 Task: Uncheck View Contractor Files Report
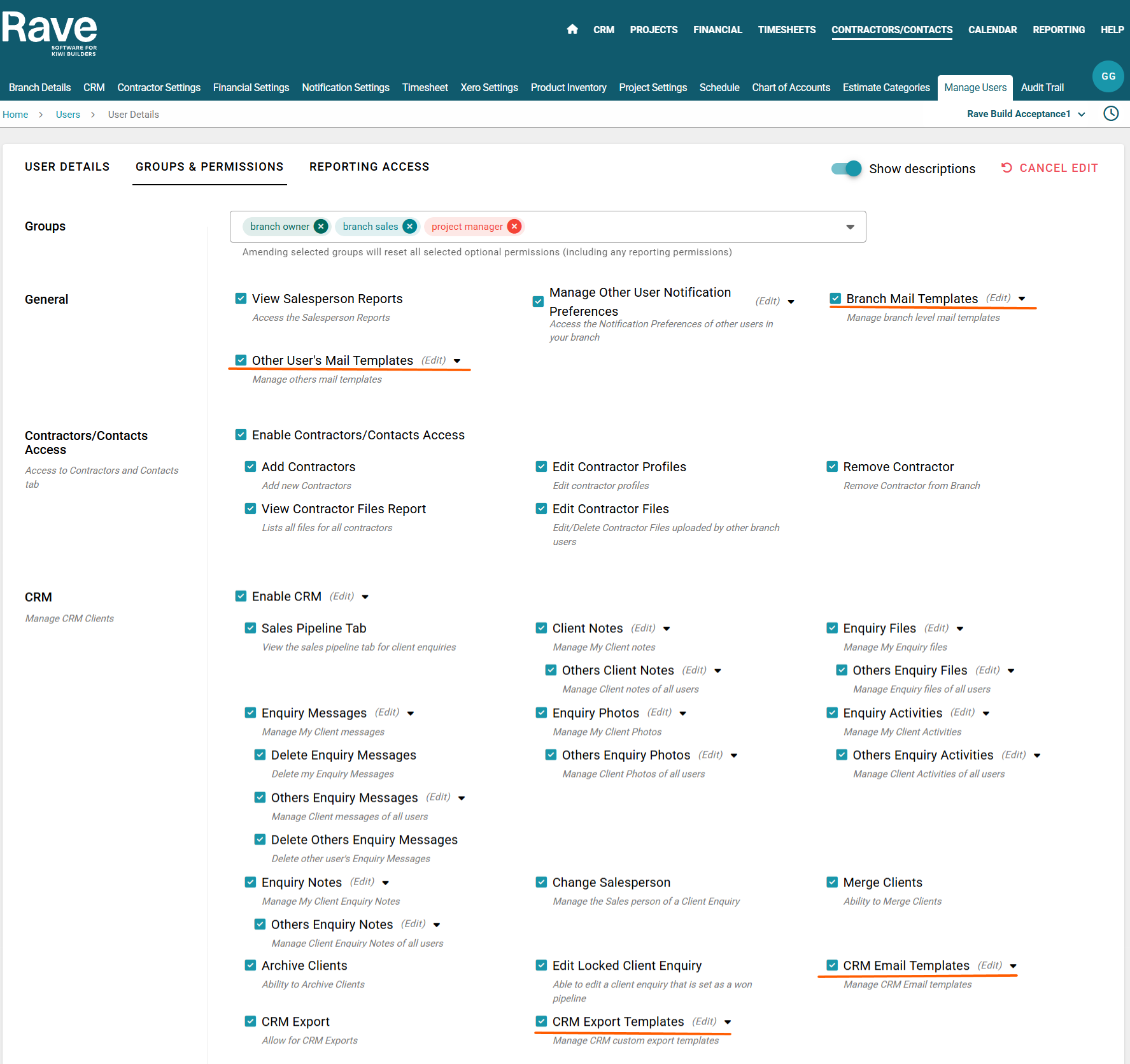point(251,509)
